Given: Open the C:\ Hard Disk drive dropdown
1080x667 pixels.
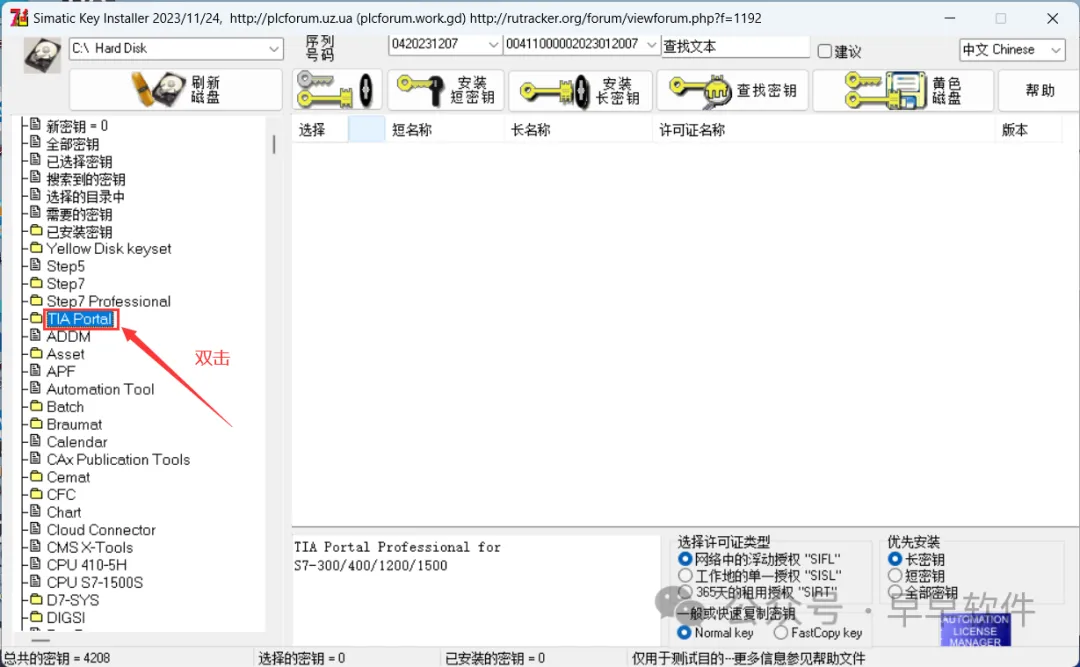Looking at the screenshot, I should click(176, 48).
